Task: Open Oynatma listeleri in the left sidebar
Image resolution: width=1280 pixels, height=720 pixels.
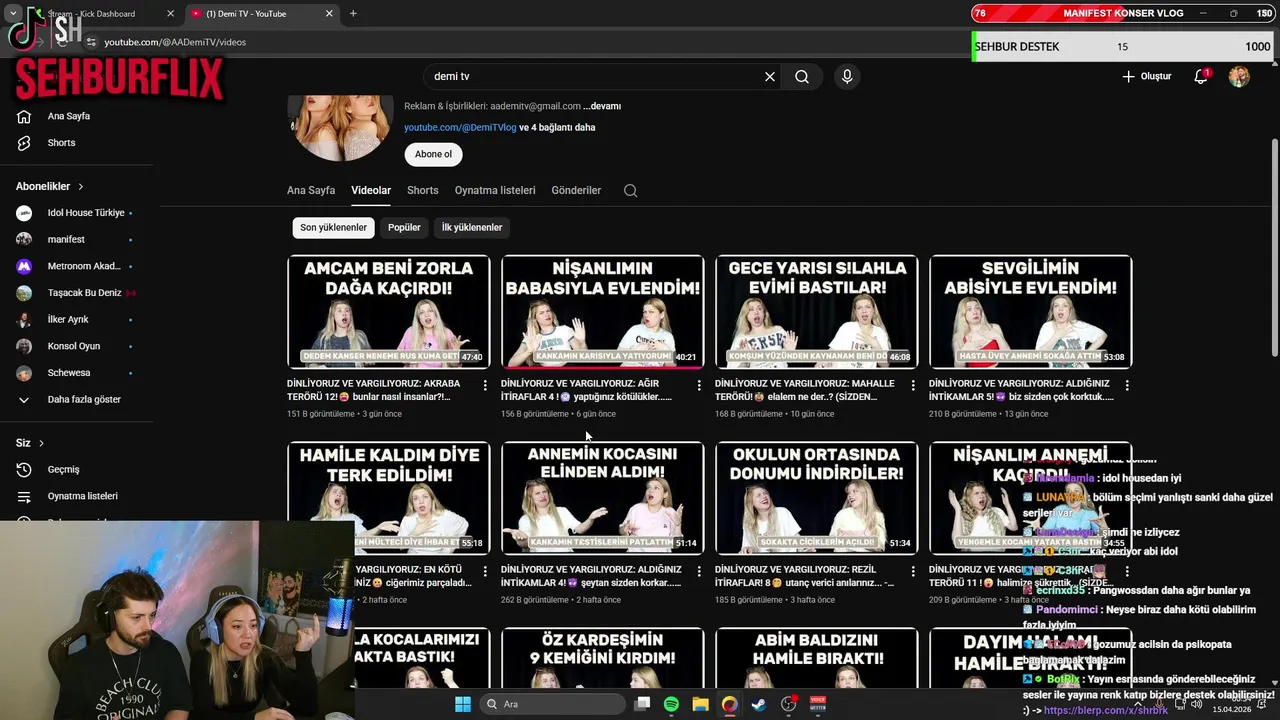Action: coord(82,496)
